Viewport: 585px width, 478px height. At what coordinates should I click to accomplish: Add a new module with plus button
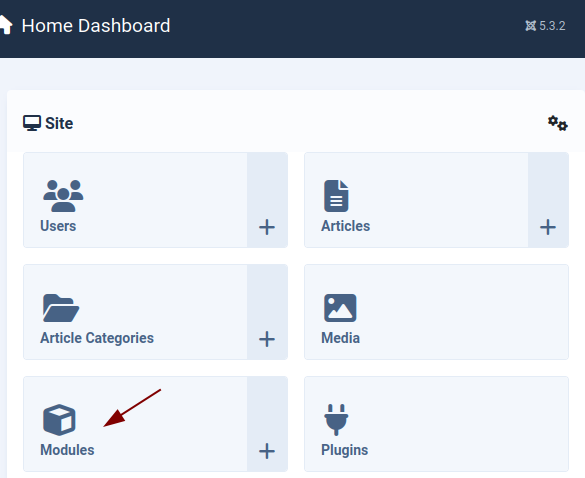pos(267,451)
